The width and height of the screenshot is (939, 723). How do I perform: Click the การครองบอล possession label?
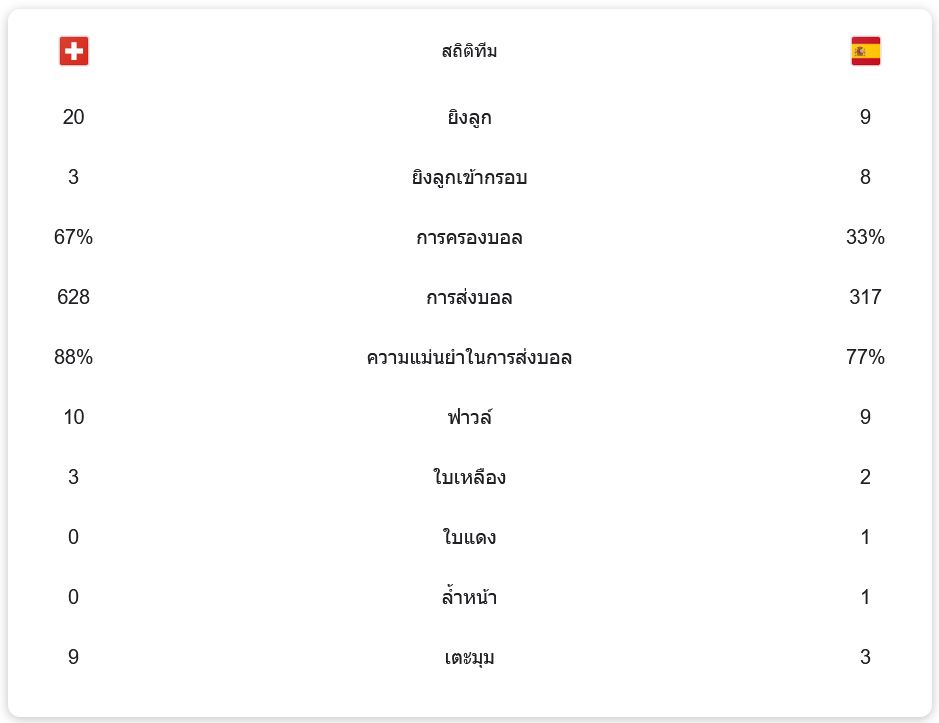[469, 238]
